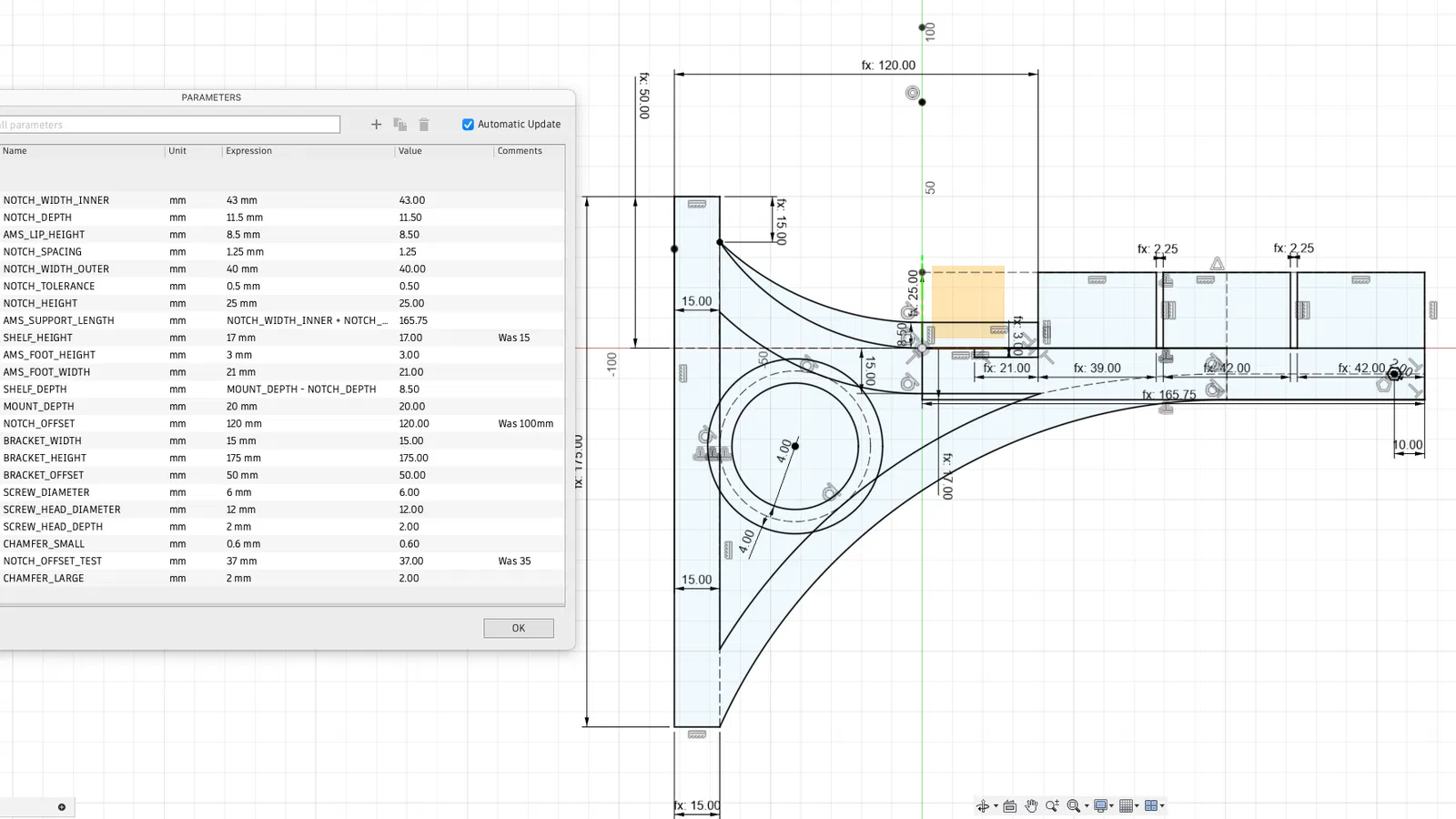The width and height of the screenshot is (1456, 819).
Task: Select the Pan hand tool
Action: pos(1031,806)
